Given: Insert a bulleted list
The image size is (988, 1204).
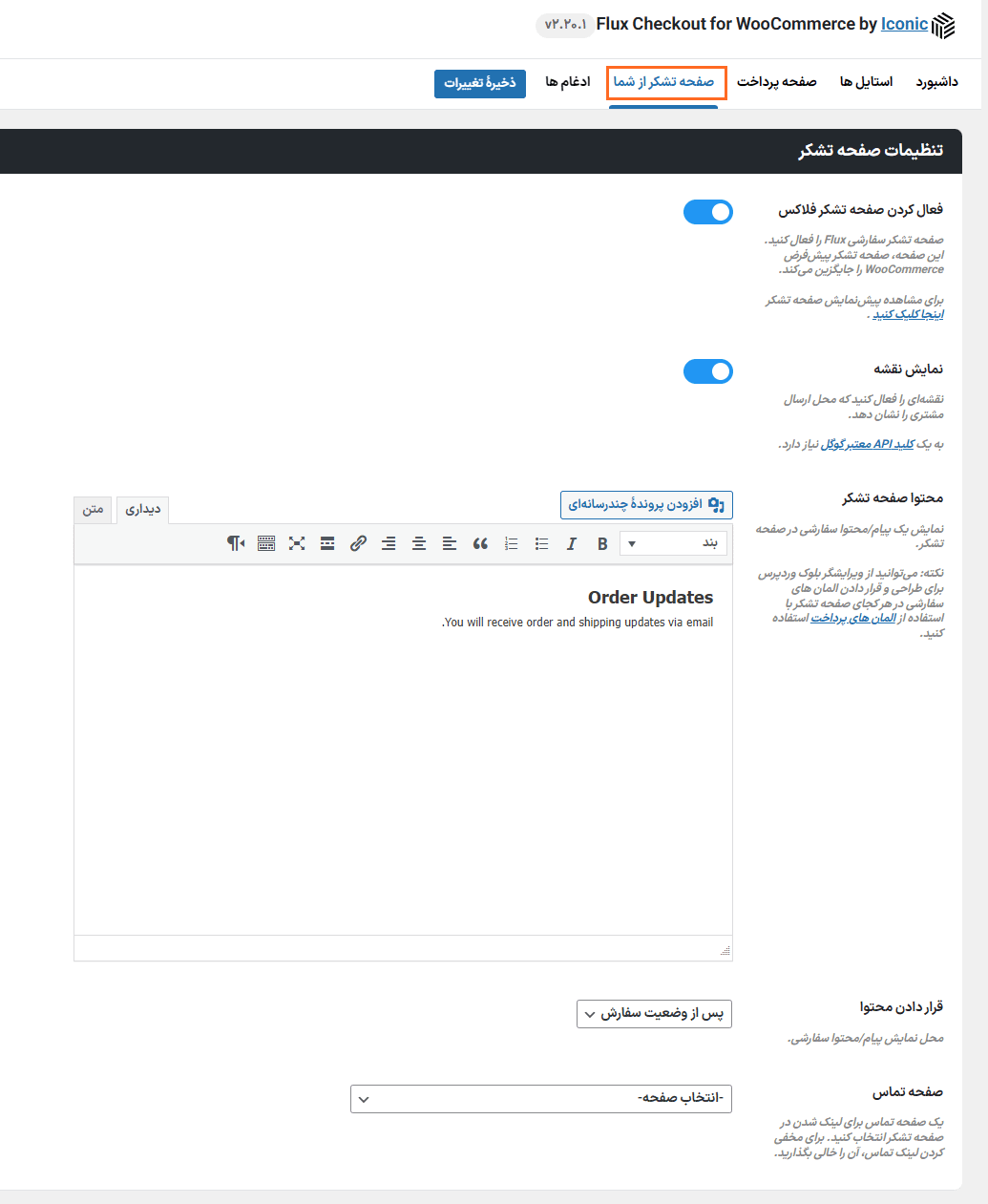Looking at the screenshot, I should (541, 543).
